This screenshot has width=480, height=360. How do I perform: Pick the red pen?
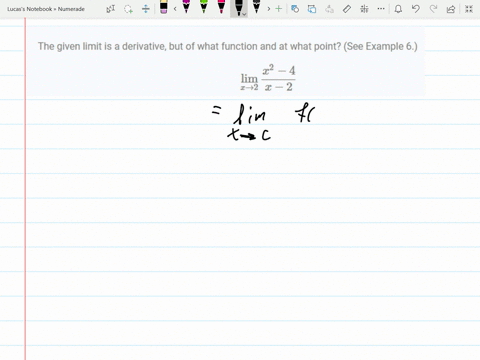tap(221, 7)
